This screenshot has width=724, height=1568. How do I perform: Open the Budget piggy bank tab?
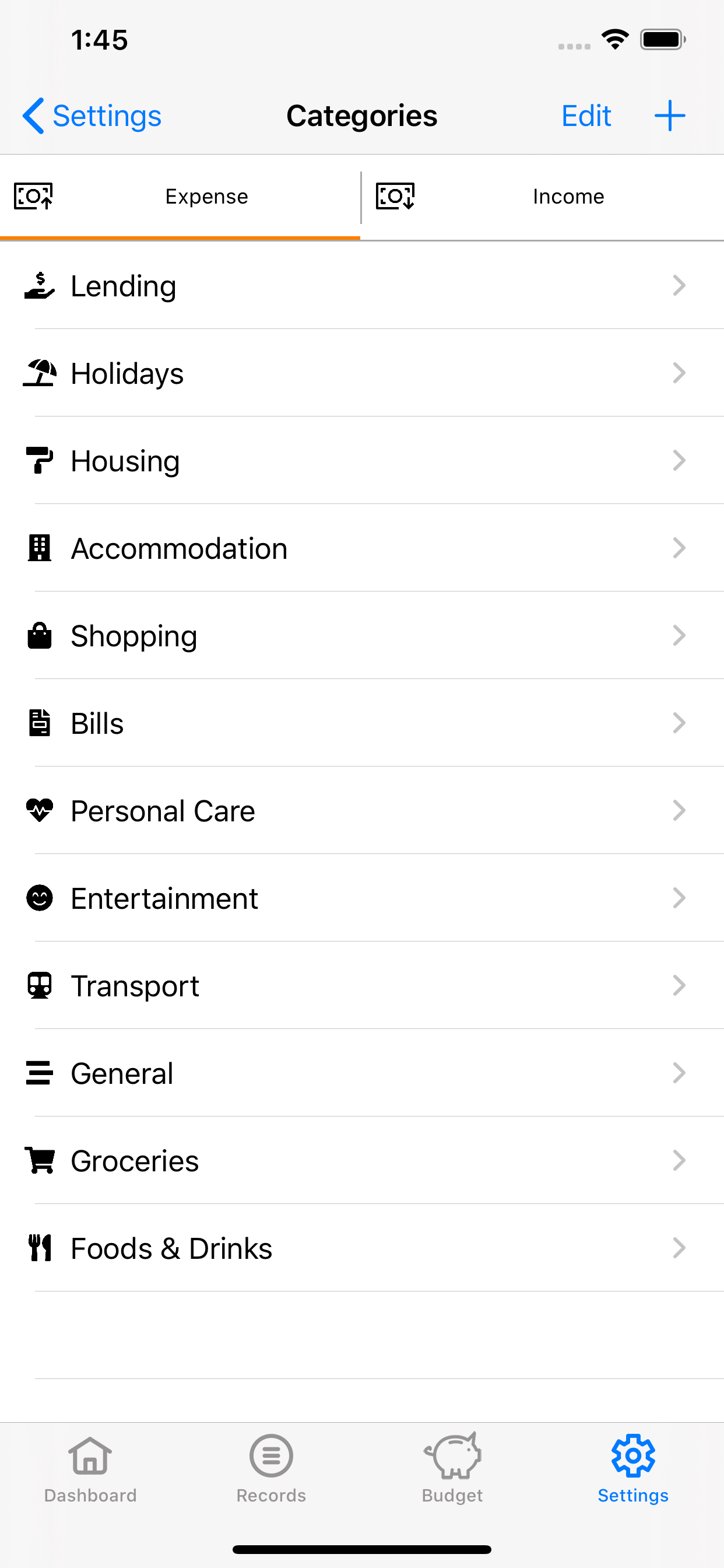tap(452, 1467)
